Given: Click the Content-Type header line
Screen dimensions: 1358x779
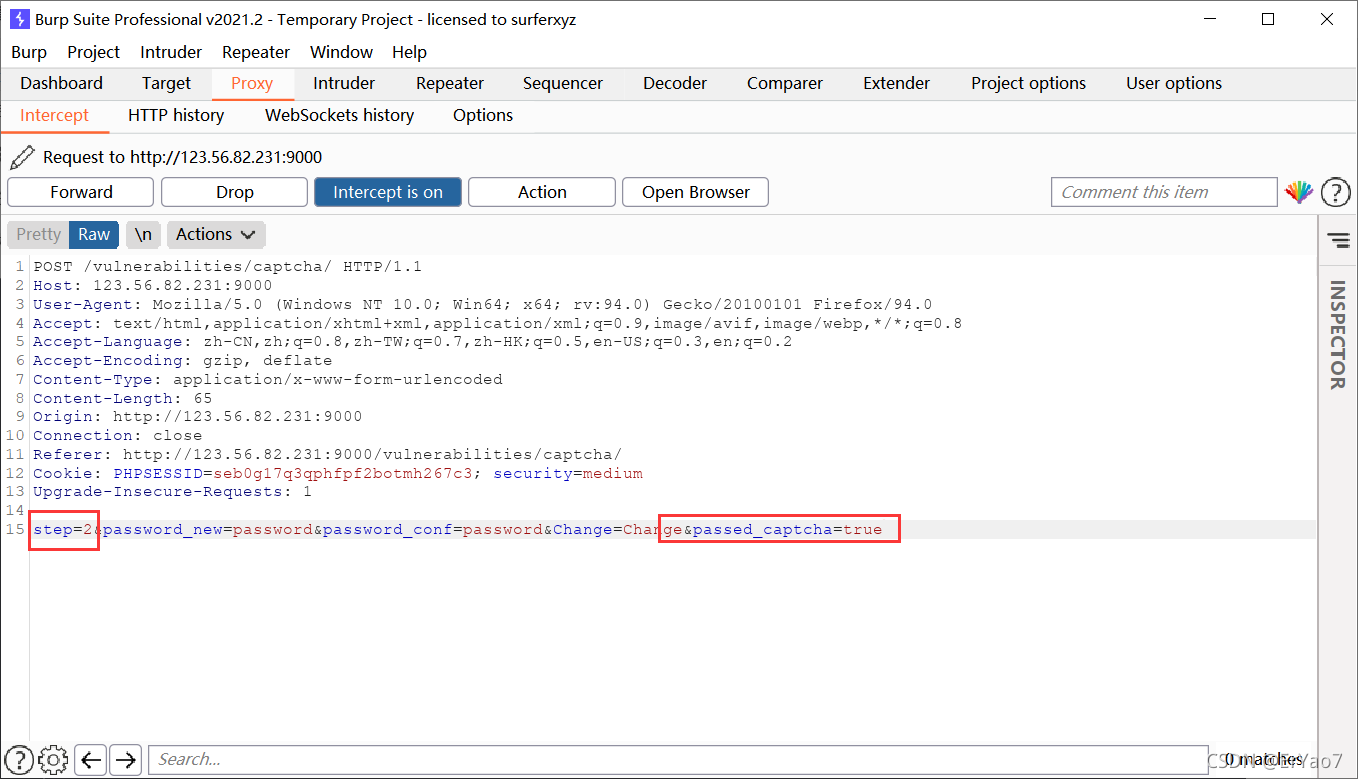Looking at the screenshot, I should pos(268,379).
